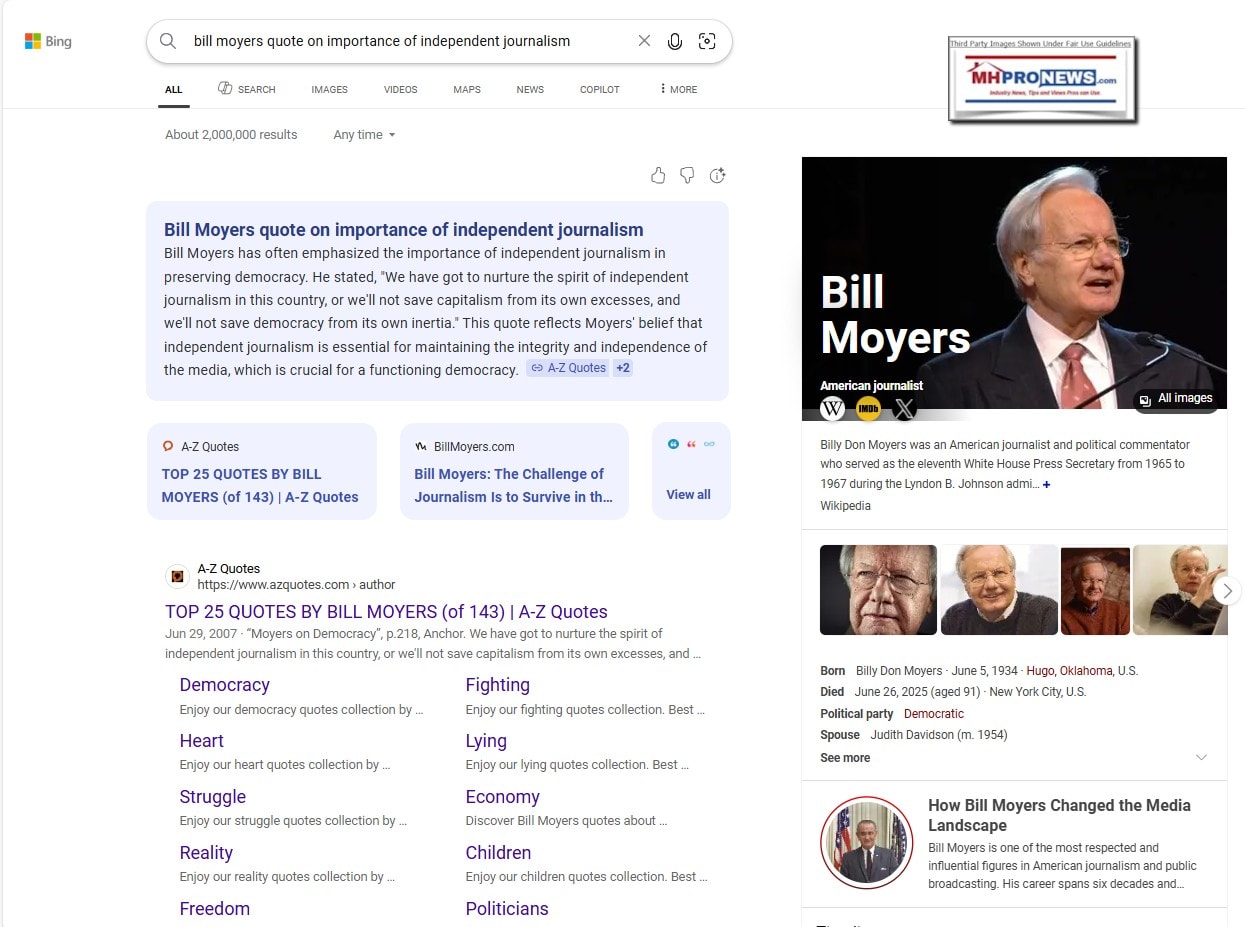
Task: Open How Bill Moyers Changed the Media Landscape
Action: pyautogui.click(x=1059, y=815)
